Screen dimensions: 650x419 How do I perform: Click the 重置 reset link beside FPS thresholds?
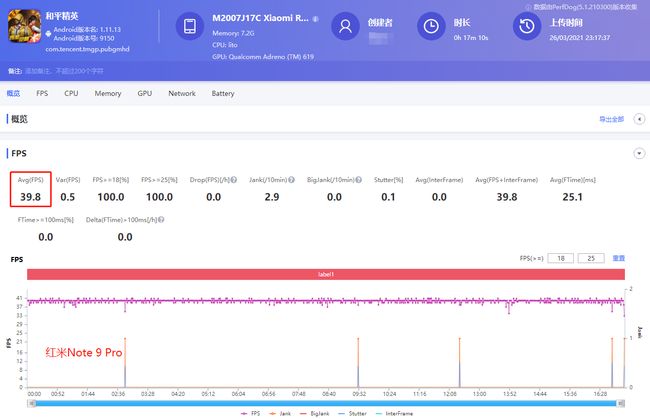619,257
